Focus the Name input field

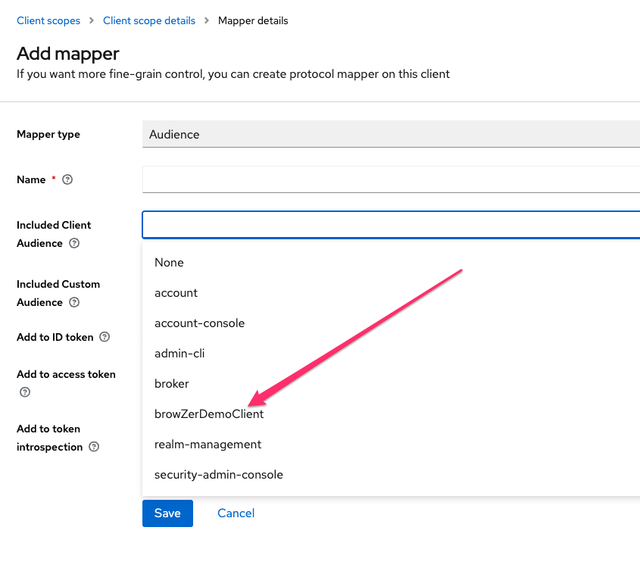(391, 180)
